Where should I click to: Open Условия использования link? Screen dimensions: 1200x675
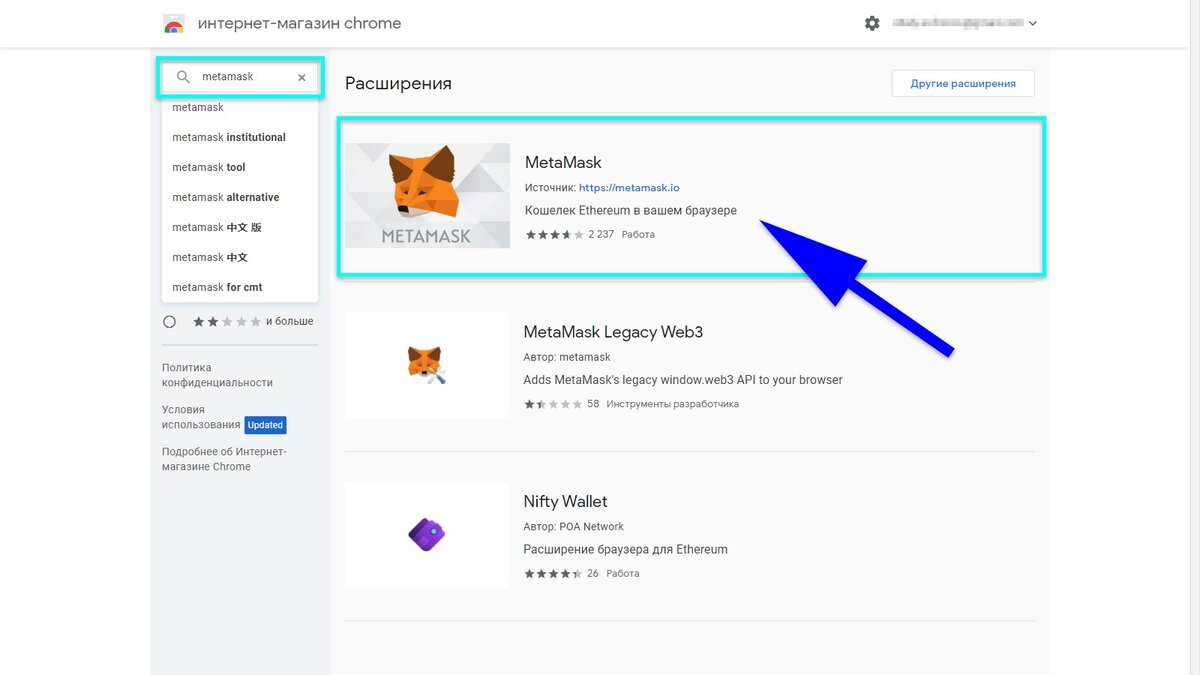point(201,417)
